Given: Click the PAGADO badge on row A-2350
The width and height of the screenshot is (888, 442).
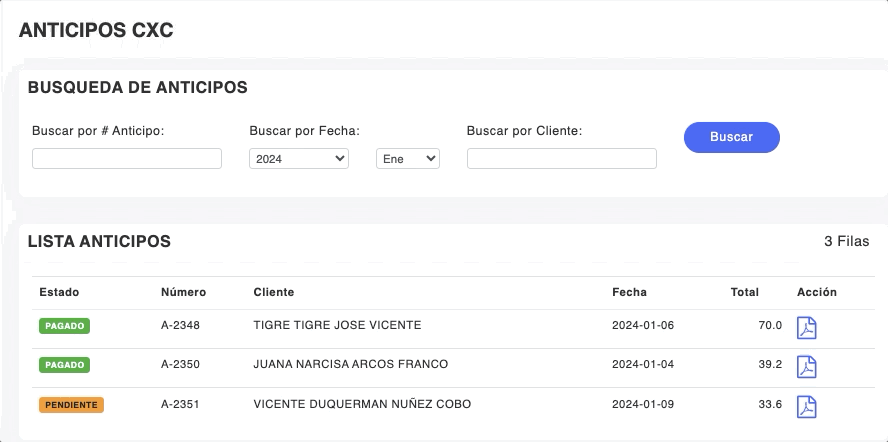Looking at the screenshot, I should pyautogui.click(x=64, y=365).
